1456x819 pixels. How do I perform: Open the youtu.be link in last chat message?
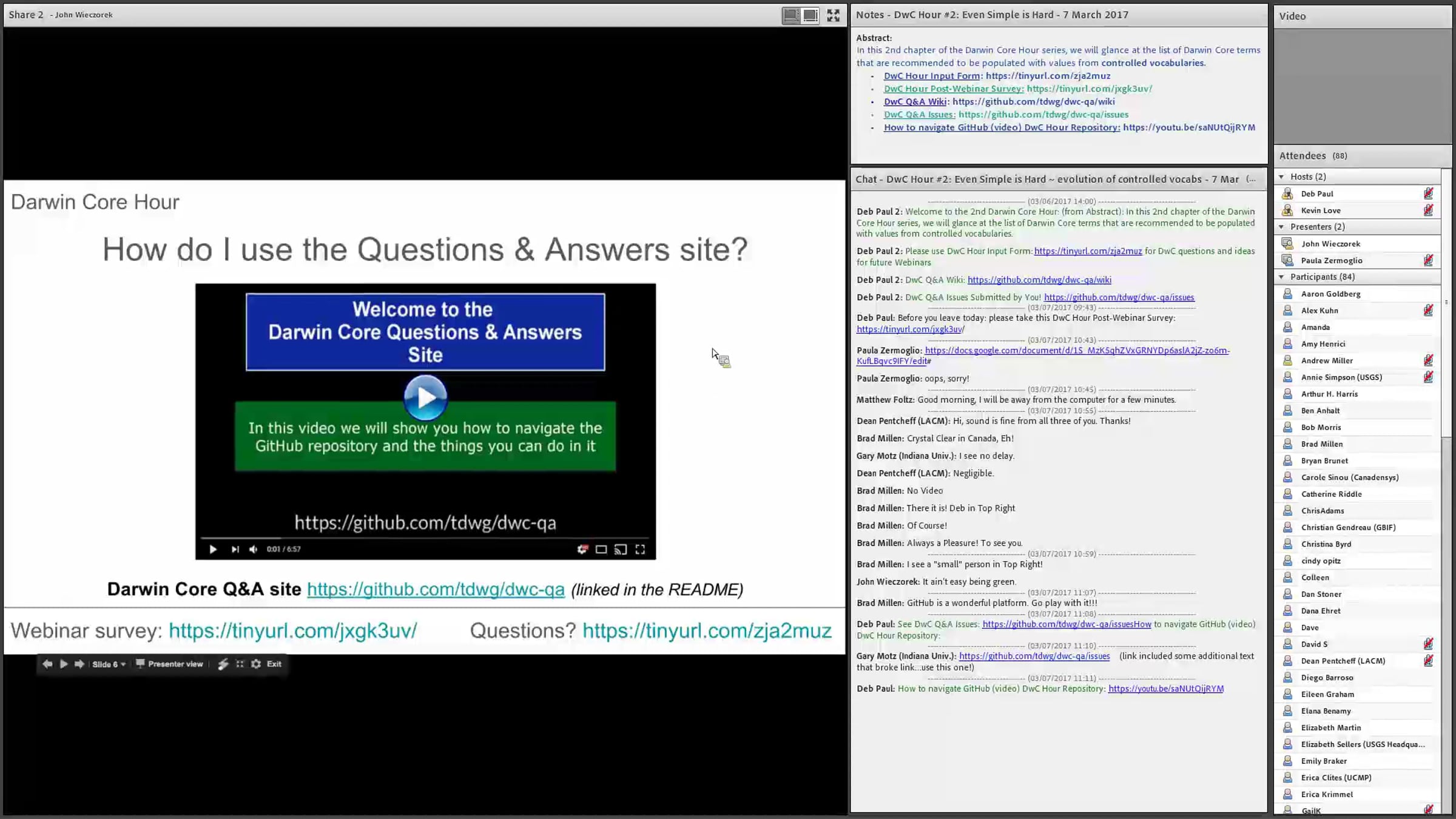coord(1165,689)
